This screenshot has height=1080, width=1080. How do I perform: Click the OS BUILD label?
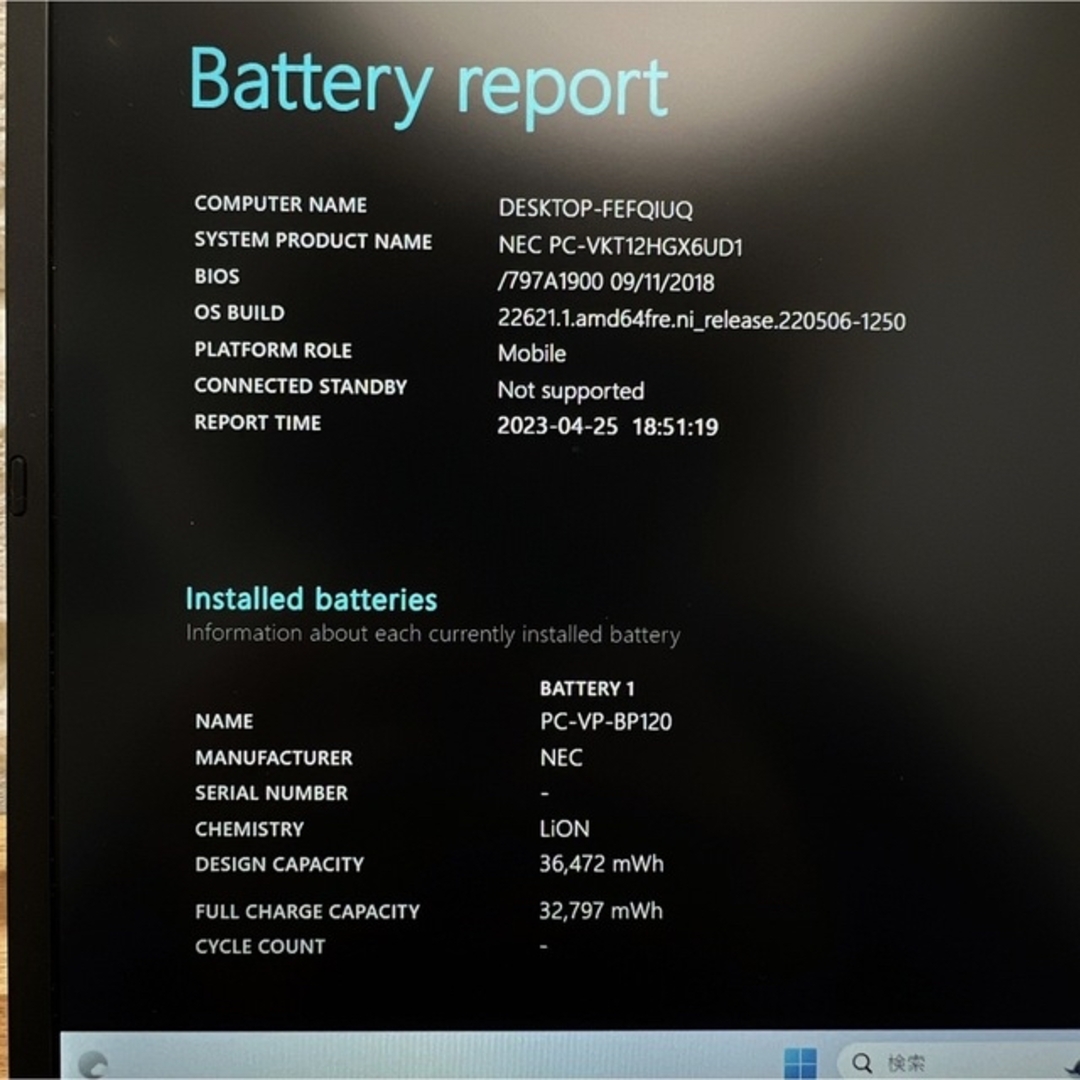click(239, 313)
